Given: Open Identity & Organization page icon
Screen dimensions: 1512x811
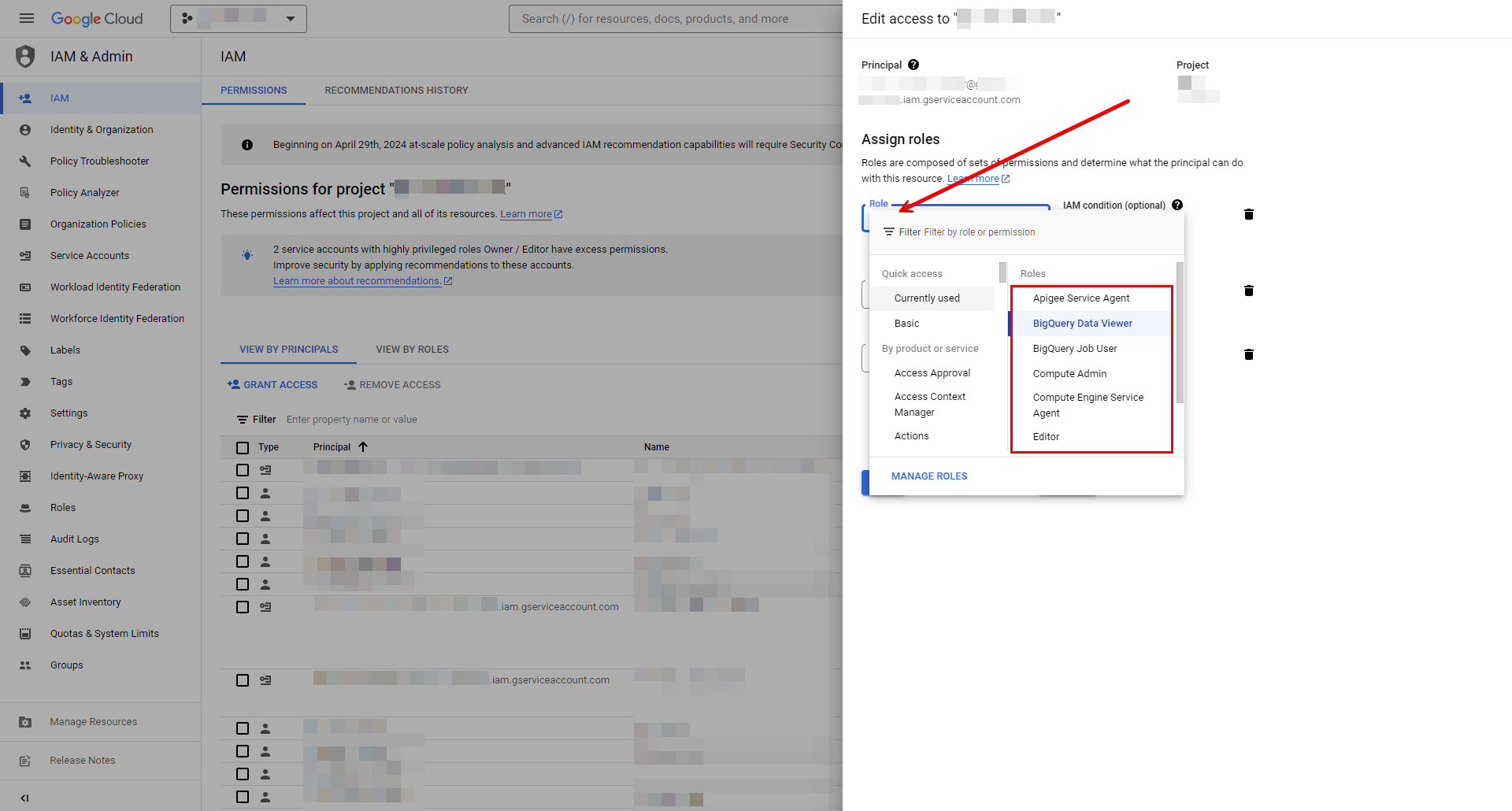Looking at the screenshot, I should [x=25, y=130].
